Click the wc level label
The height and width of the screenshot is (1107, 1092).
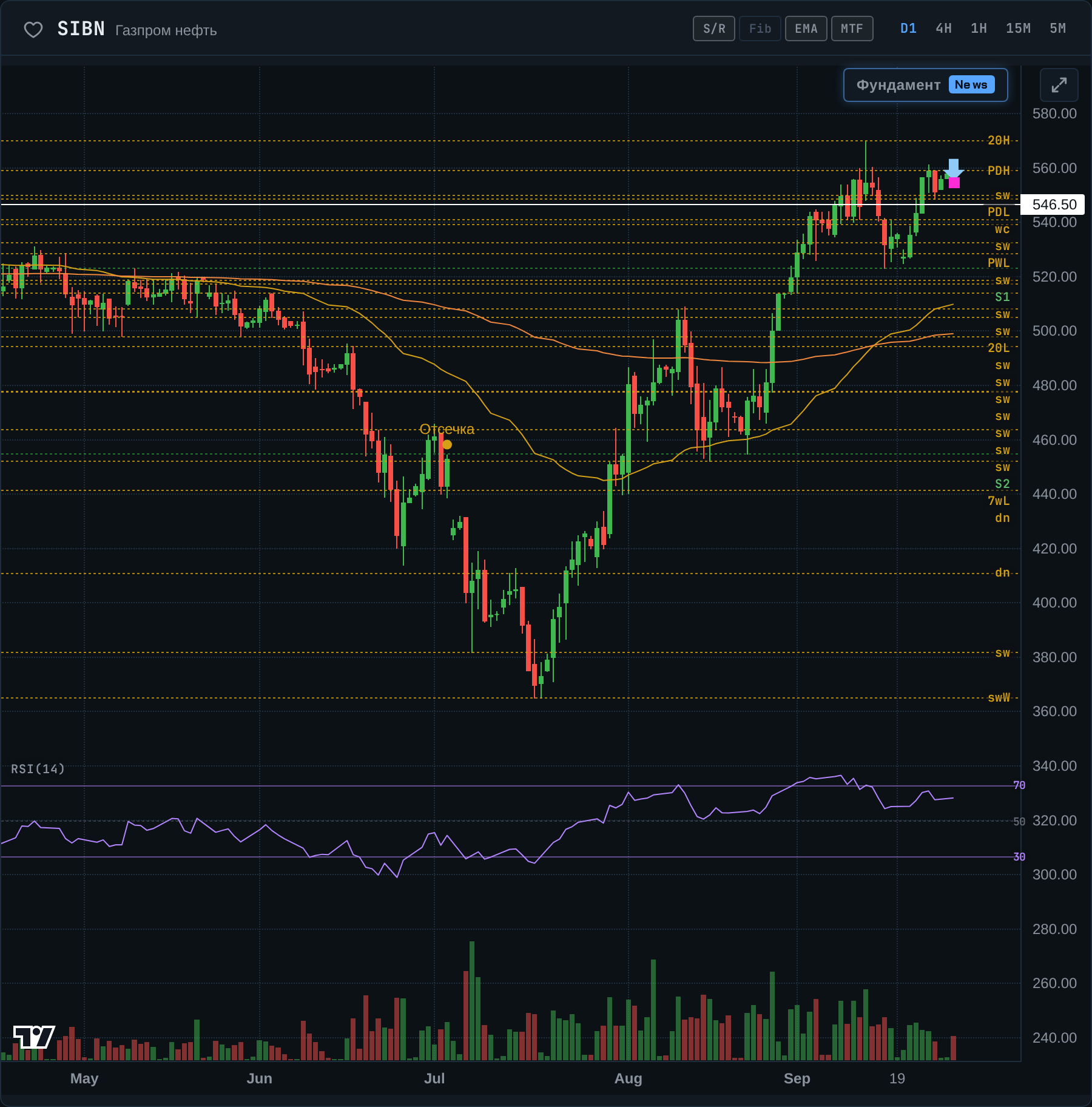pyautogui.click(x=1002, y=229)
